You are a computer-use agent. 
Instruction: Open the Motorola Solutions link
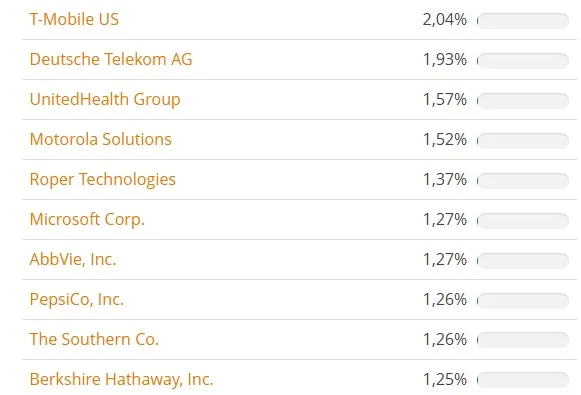click(100, 139)
